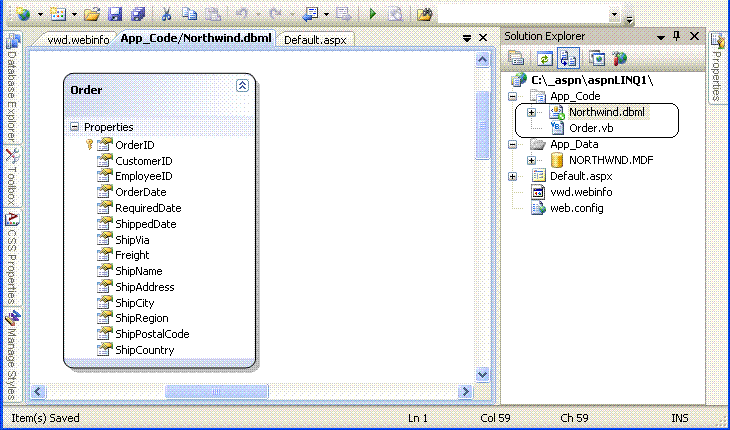Refresh the Solution Explorer tree
This screenshot has width=730, height=430.
click(x=544, y=58)
